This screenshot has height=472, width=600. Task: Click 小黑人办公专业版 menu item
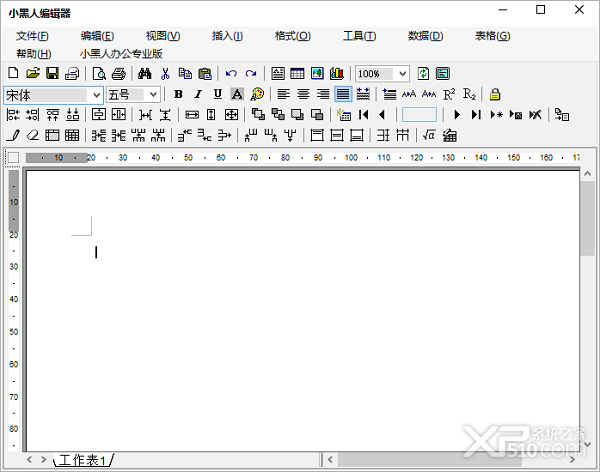[121, 54]
